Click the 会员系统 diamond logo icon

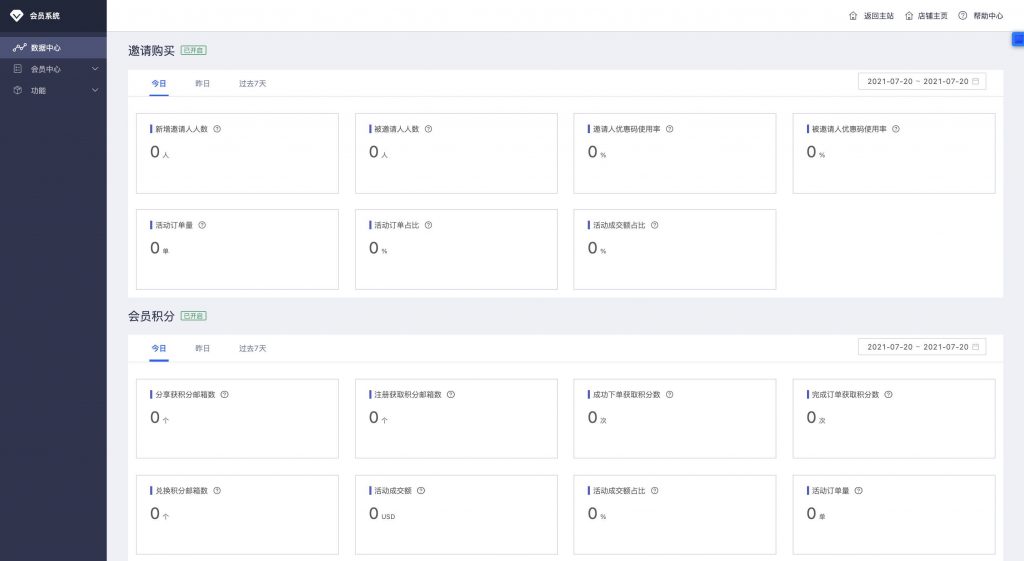[16, 15]
